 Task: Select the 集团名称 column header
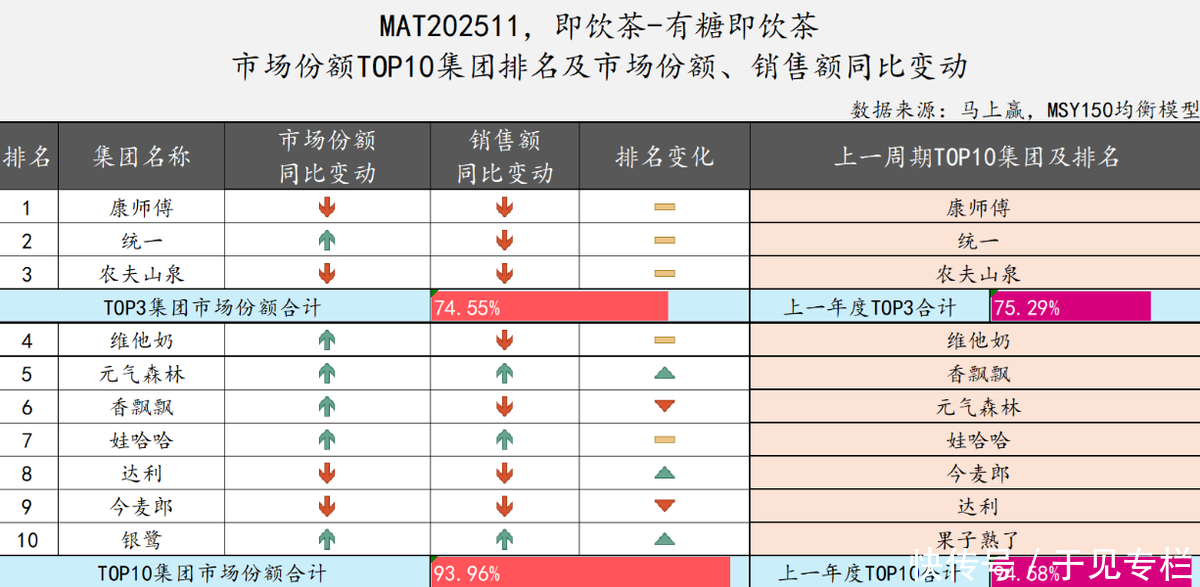click(x=141, y=157)
